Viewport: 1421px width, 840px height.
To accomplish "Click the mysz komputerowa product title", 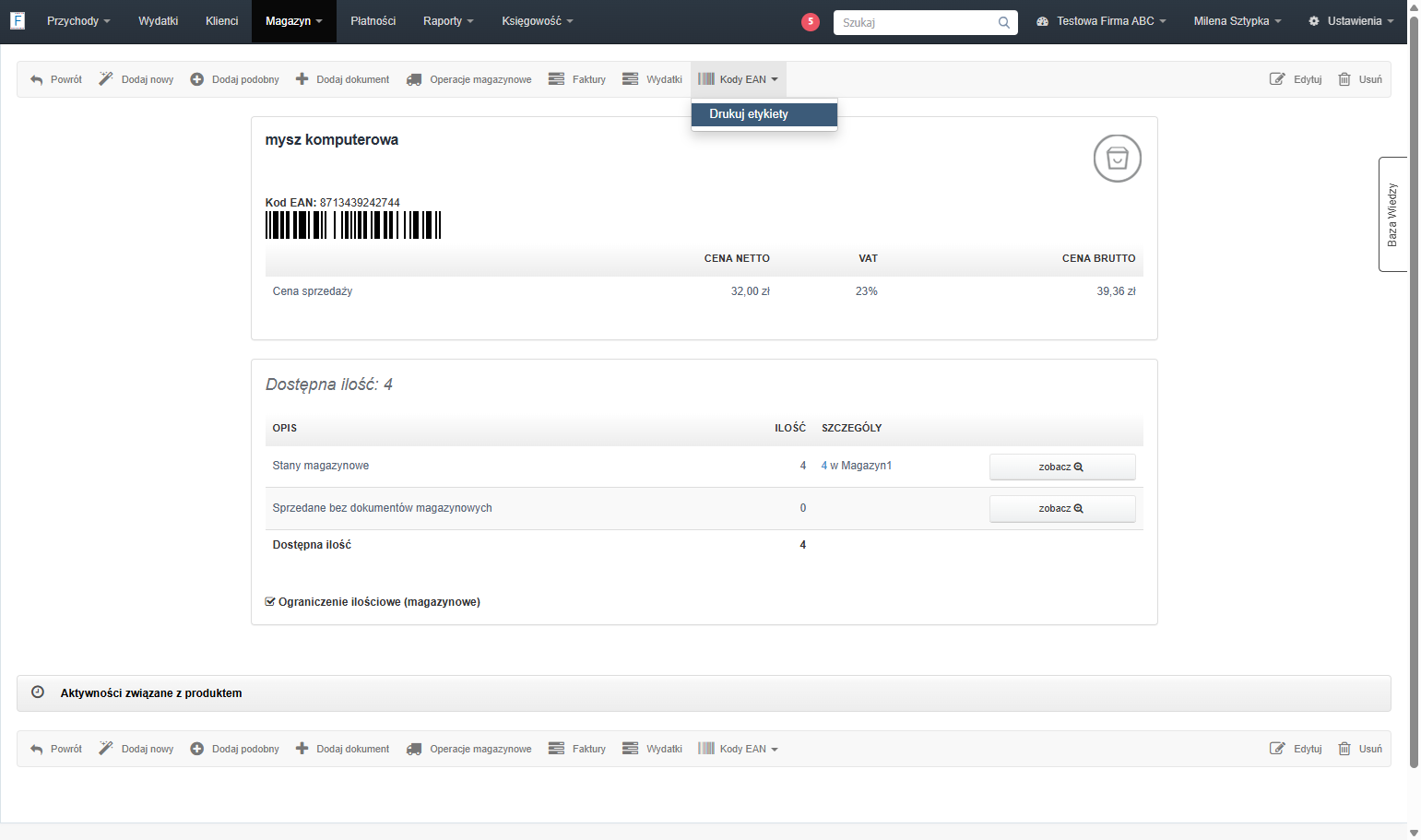I will (x=332, y=140).
